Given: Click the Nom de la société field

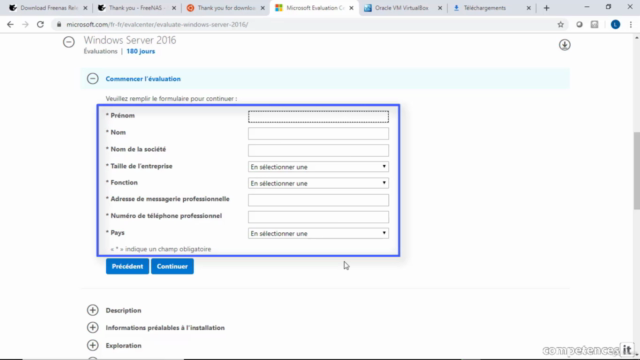Looking at the screenshot, I should (x=318, y=150).
